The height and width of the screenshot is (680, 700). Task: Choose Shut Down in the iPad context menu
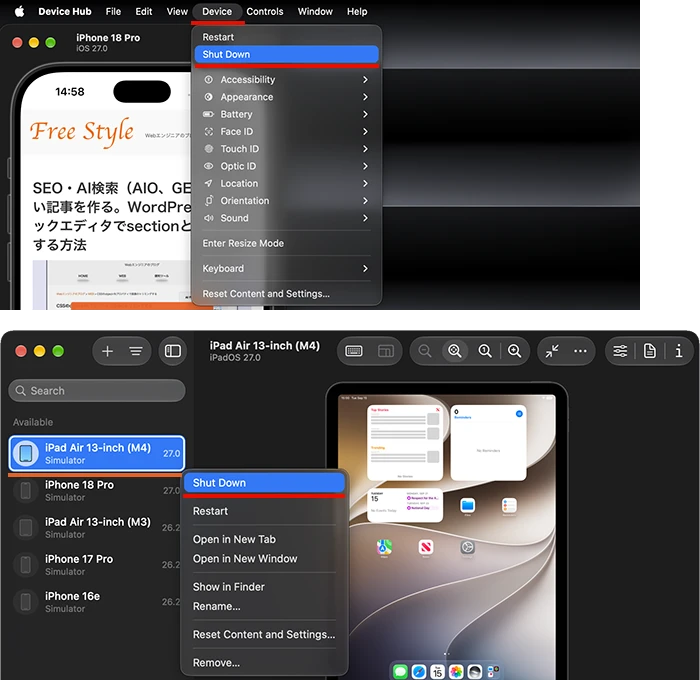[264, 483]
